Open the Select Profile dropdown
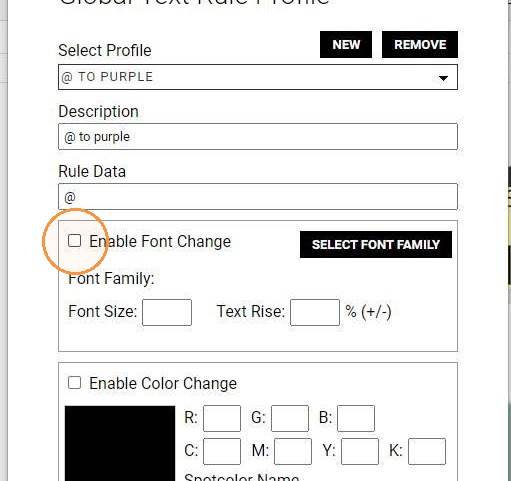This screenshot has height=481, width=511. coord(258,77)
